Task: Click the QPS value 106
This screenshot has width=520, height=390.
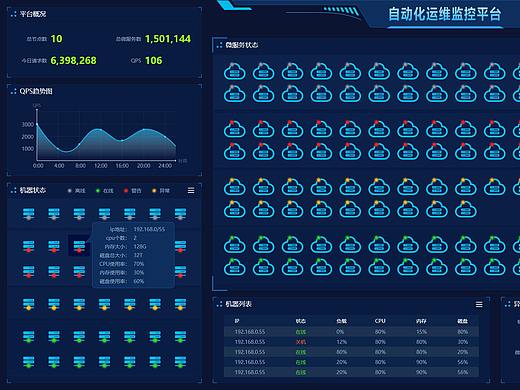Action: pyautogui.click(x=154, y=60)
